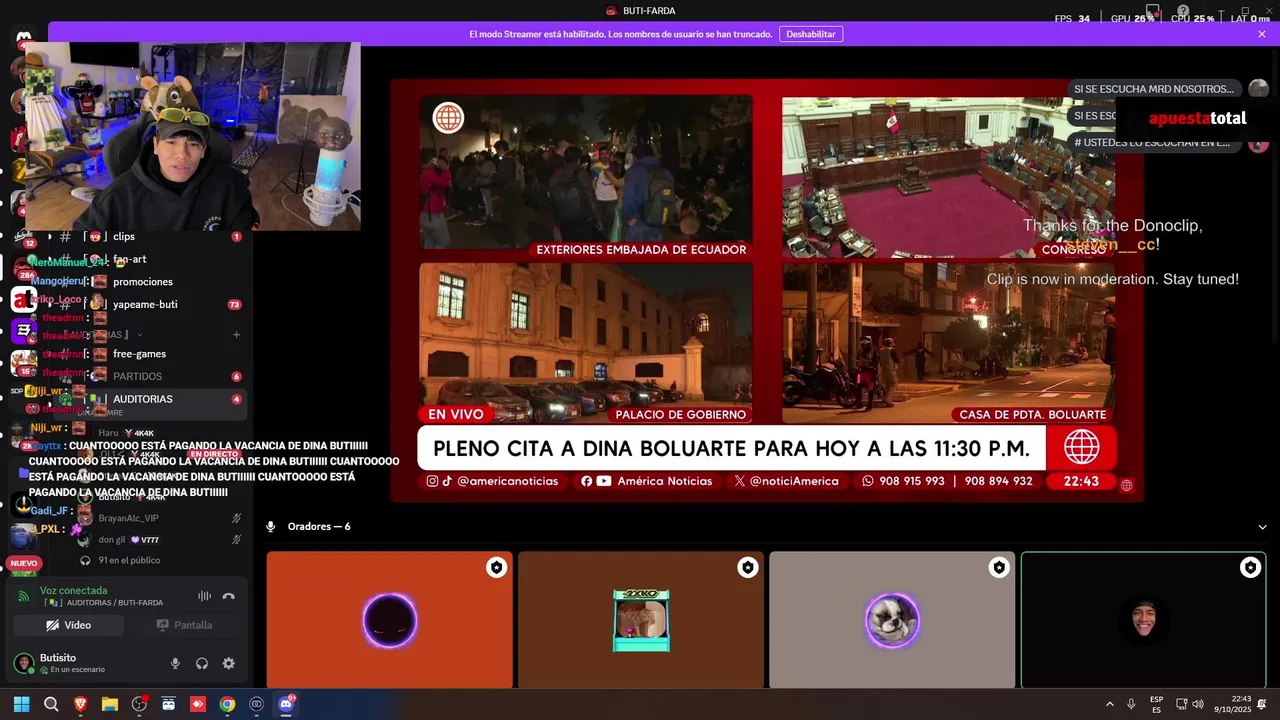
Task: Open OBS Studio from the taskbar
Action: (139, 704)
